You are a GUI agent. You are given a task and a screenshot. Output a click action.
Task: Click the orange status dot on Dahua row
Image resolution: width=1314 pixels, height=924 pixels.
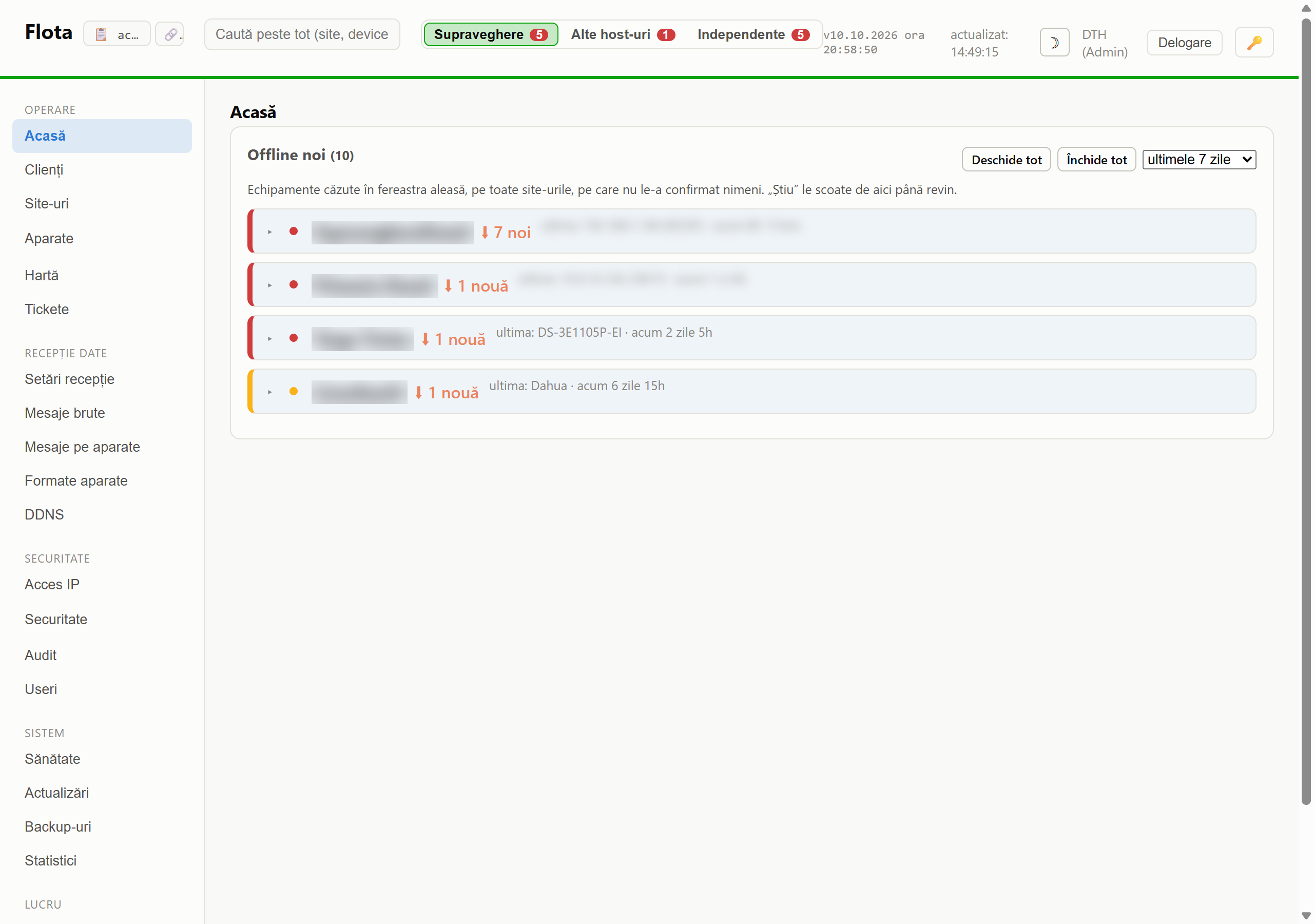[x=294, y=392]
